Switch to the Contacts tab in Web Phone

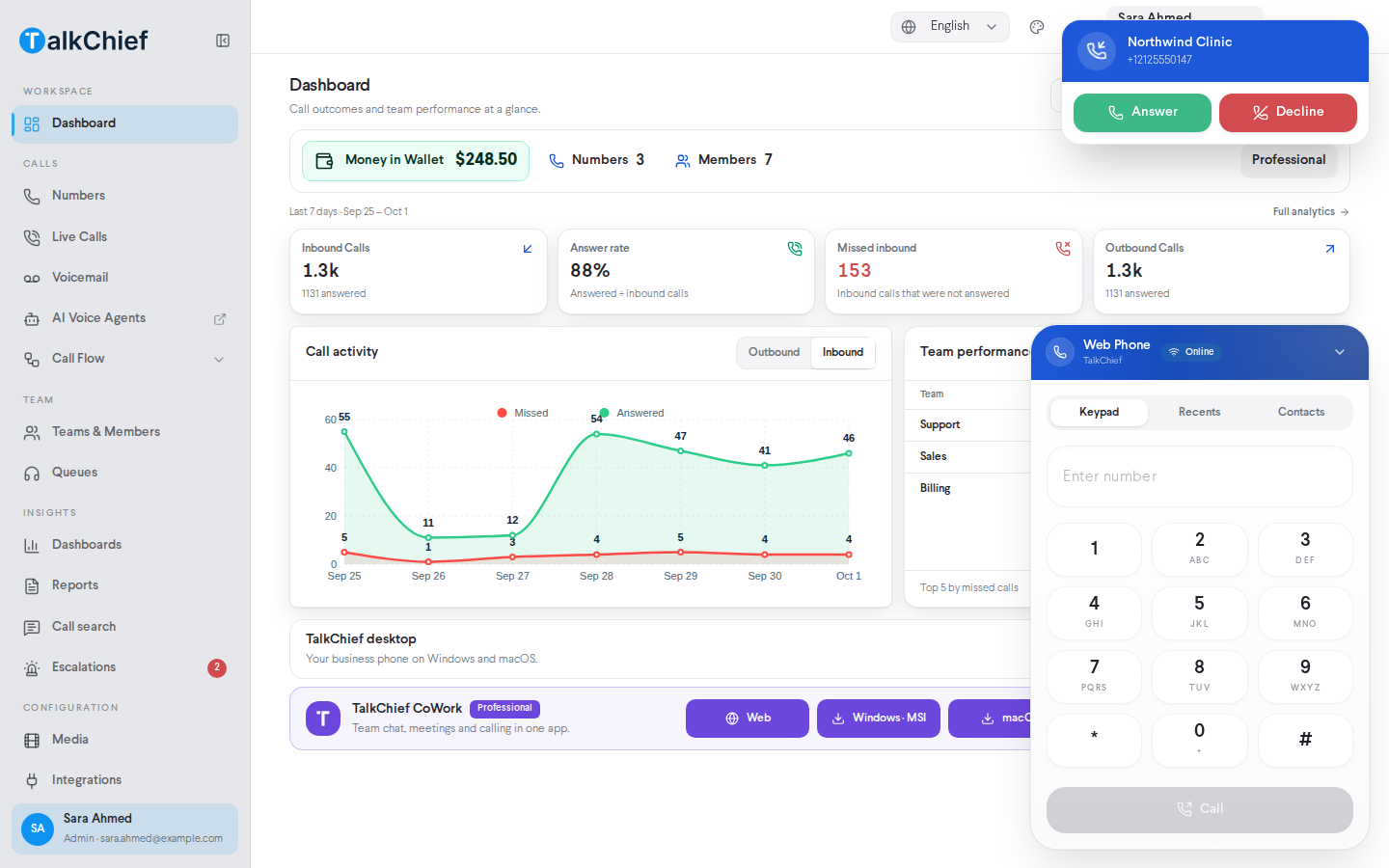click(x=1301, y=413)
